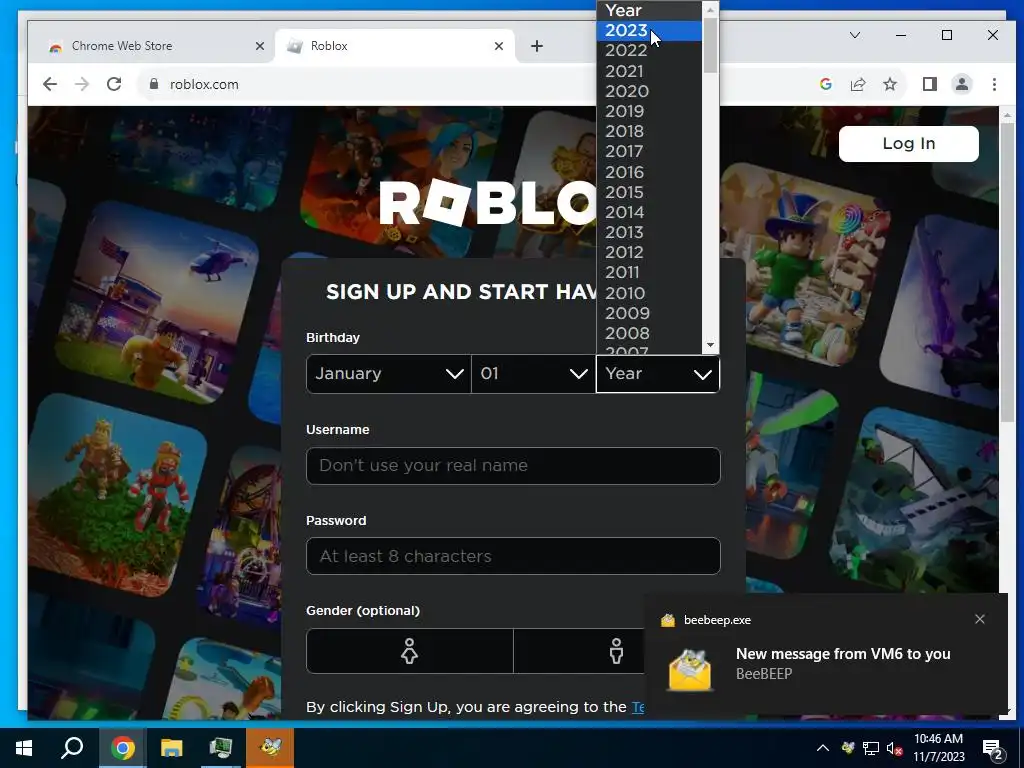
Task: Click the page vertical scrollbar thumb
Action: point(1007,271)
